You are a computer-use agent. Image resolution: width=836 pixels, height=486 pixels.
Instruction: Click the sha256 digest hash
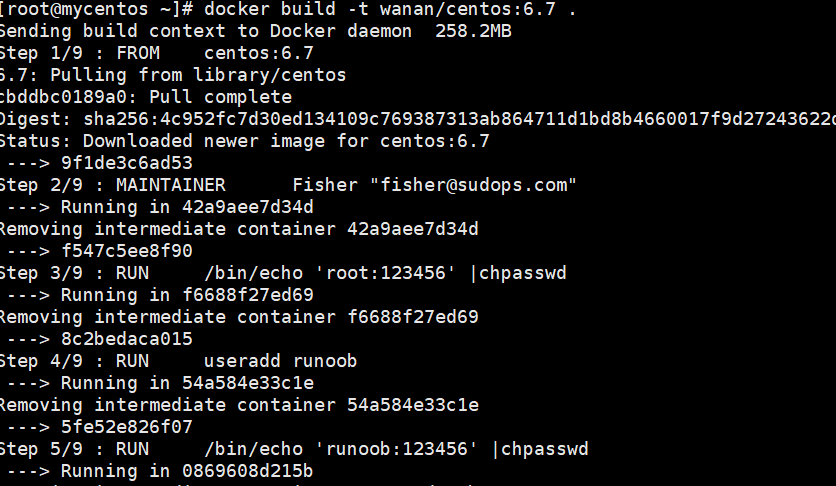click(x=460, y=119)
